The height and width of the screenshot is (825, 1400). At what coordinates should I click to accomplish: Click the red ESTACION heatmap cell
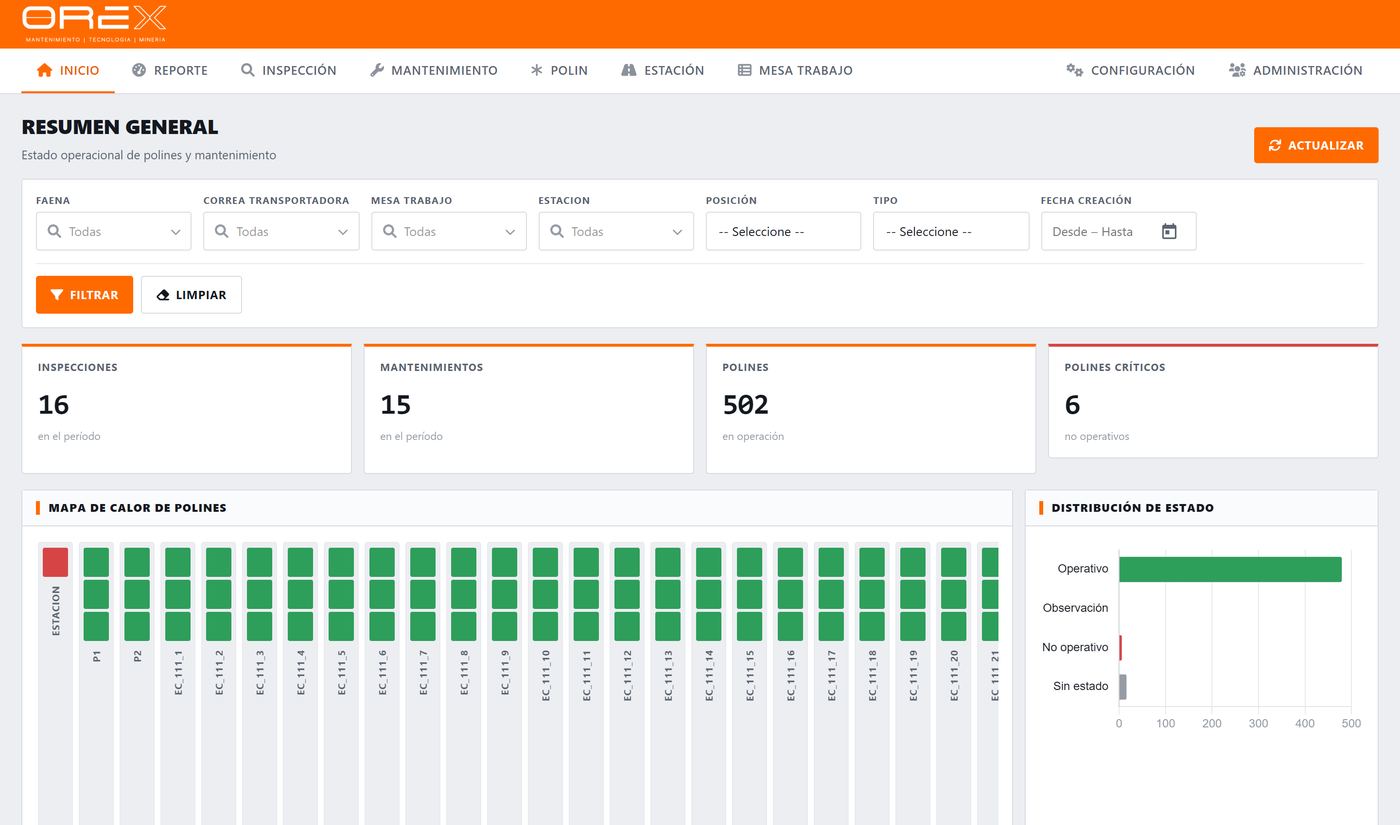pyautogui.click(x=55, y=562)
